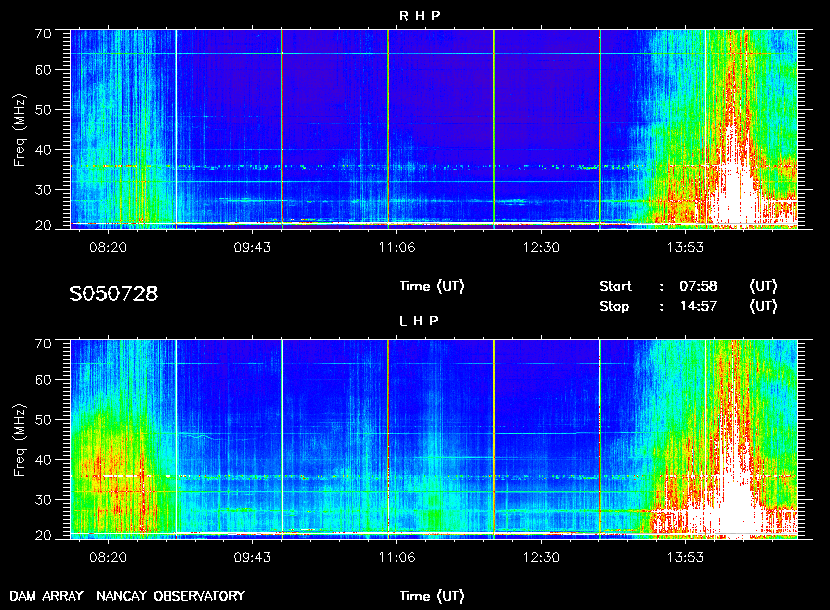Click the 40 frequency label on LHP axis
Screen dimensions: 830x610
43,460
